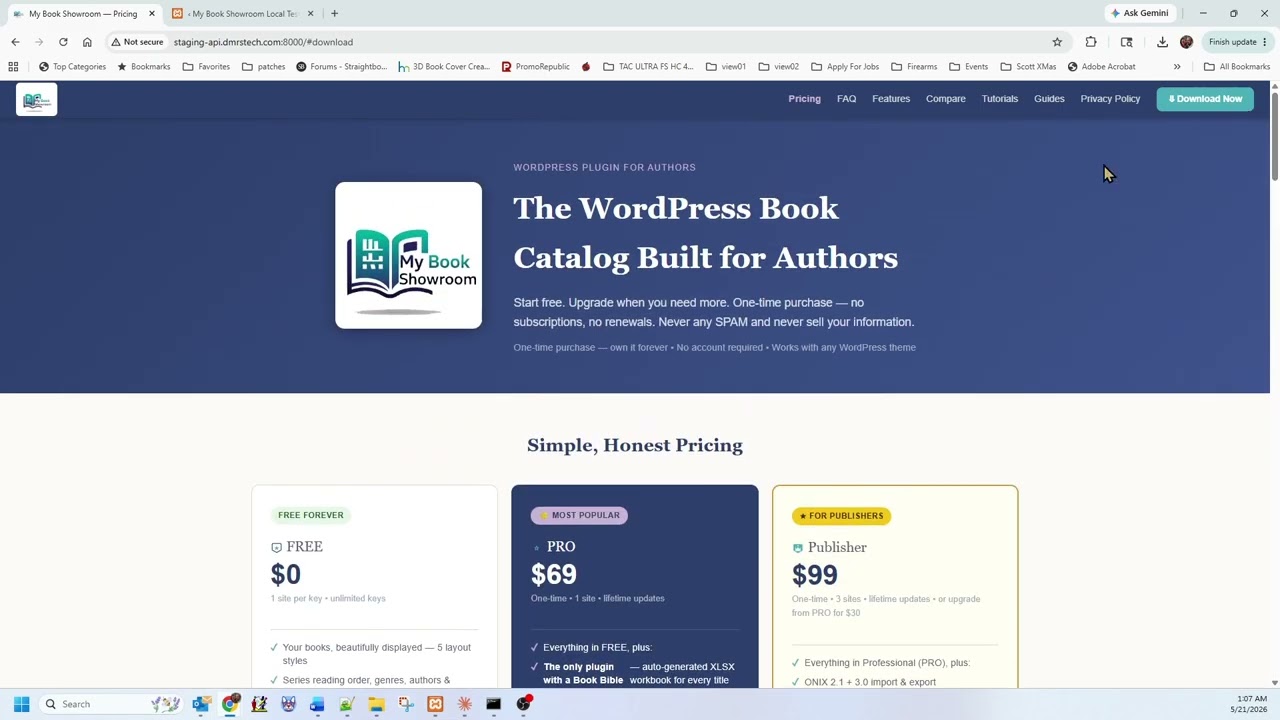Image resolution: width=1280 pixels, height=720 pixels.
Task: Open the Bookmarks star bookmark
Action: coord(144,67)
